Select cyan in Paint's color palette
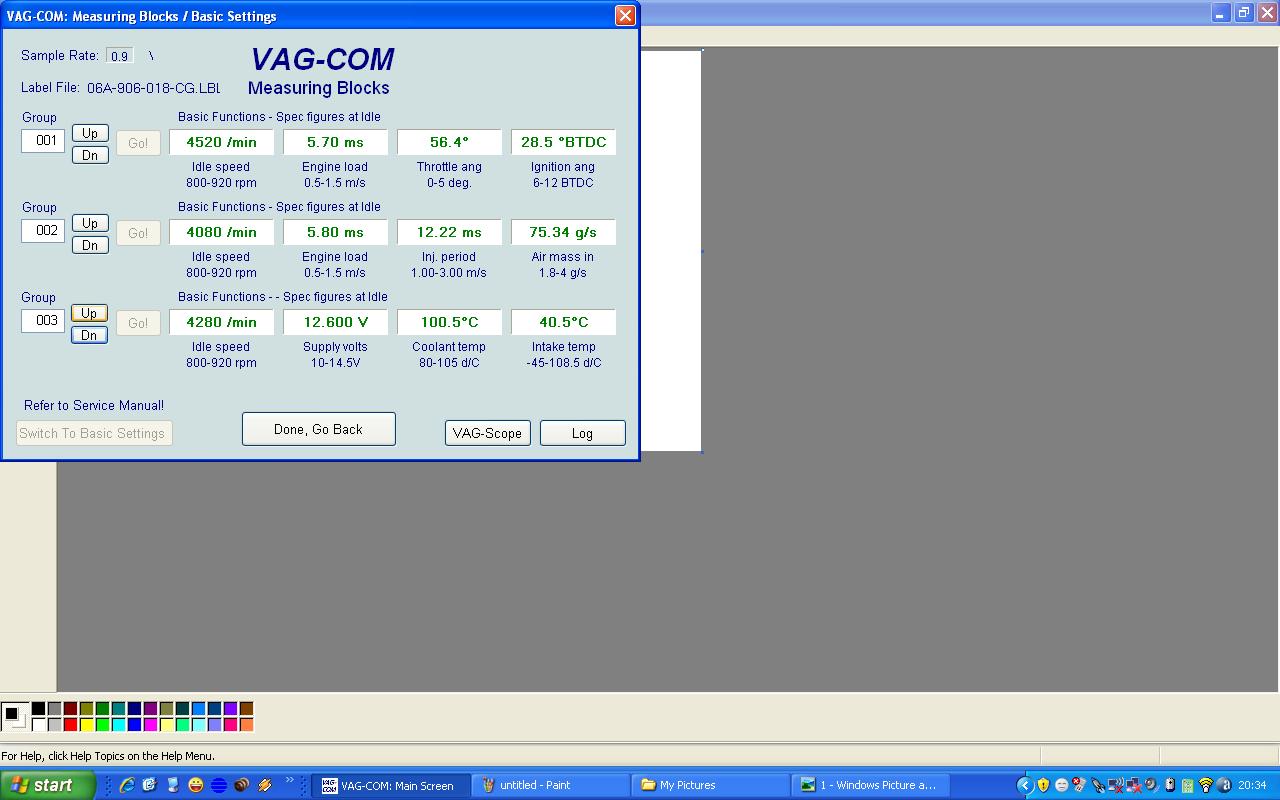The height and width of the screenshot is (800, 1280). coord(118,725)
